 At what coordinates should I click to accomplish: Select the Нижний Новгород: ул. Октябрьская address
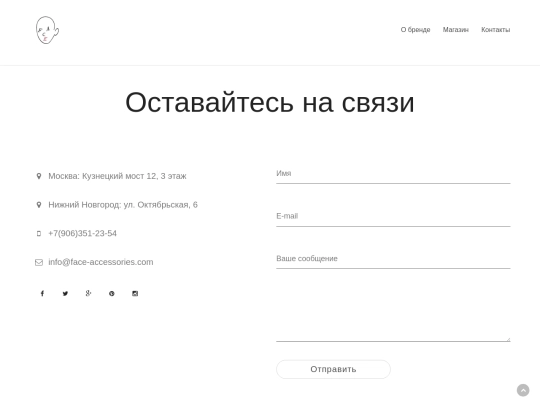[123, 205]
